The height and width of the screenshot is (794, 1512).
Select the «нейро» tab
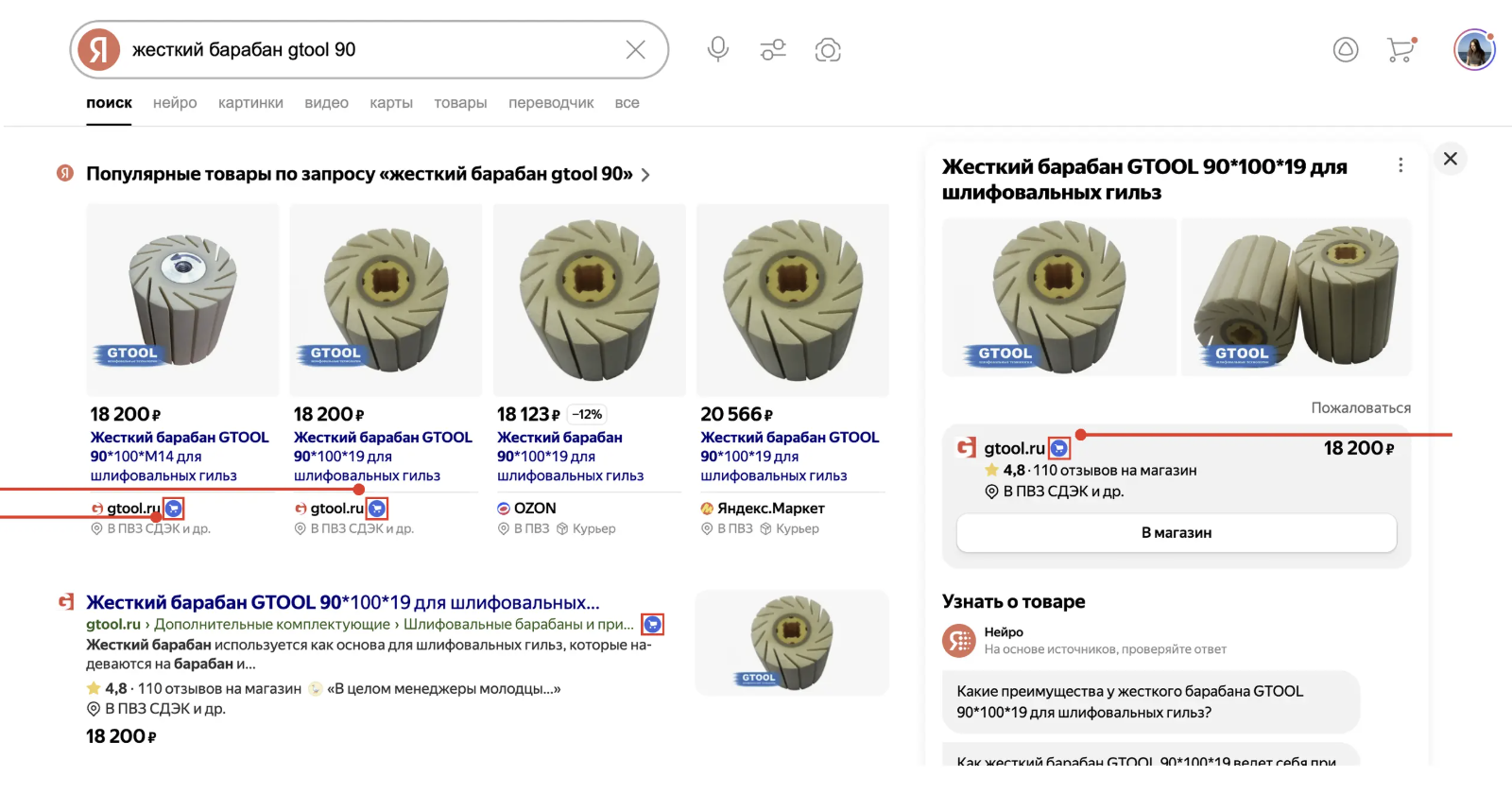tap(175, 103)
